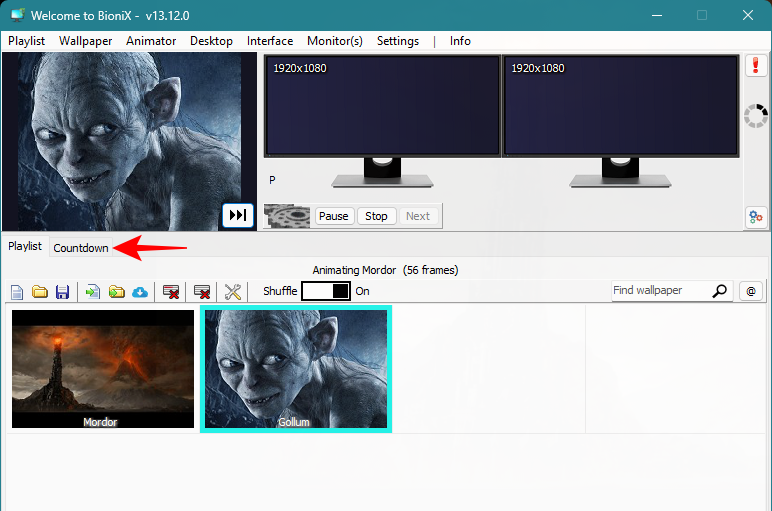
Task: Open the Animator menu
Action: click(151, 41)
